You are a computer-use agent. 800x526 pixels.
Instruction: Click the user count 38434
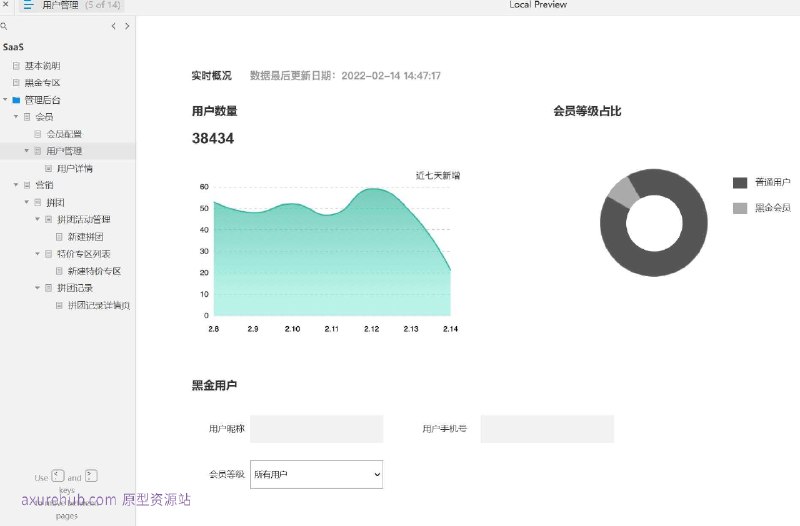(213, 138)
